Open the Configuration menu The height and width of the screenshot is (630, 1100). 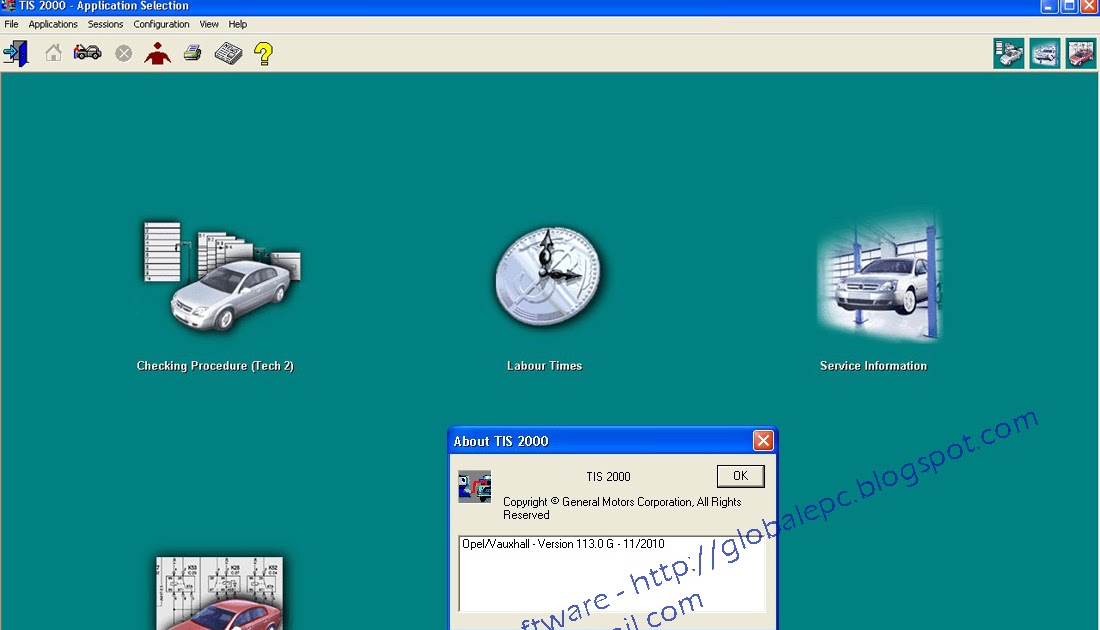click(x=161, y=24)
